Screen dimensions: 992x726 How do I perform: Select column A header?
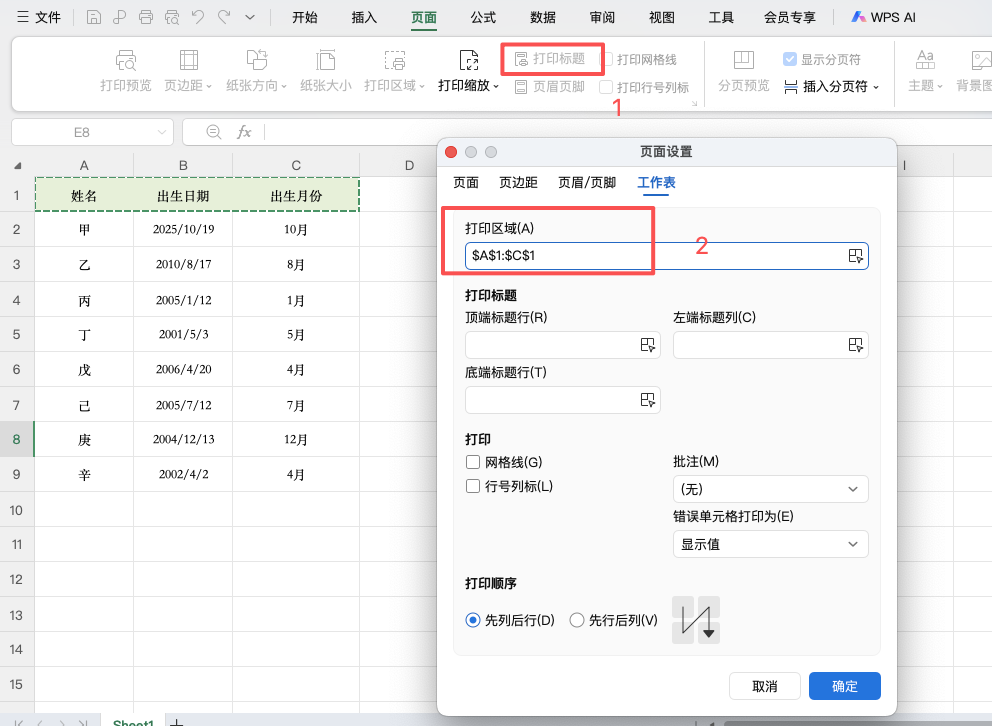84,166
